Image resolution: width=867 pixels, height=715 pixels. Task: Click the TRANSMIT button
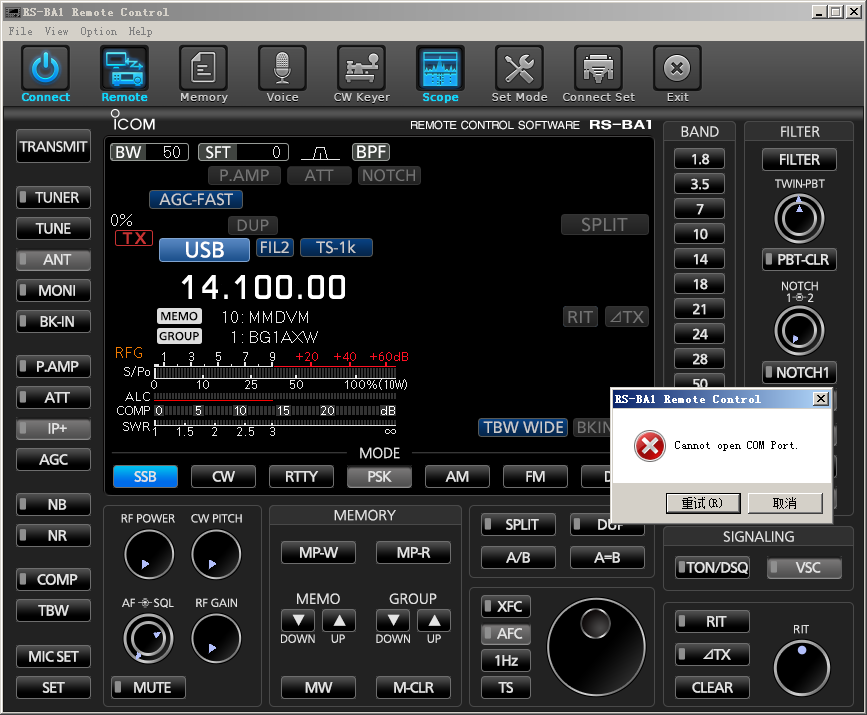click(x=54, y=147)
